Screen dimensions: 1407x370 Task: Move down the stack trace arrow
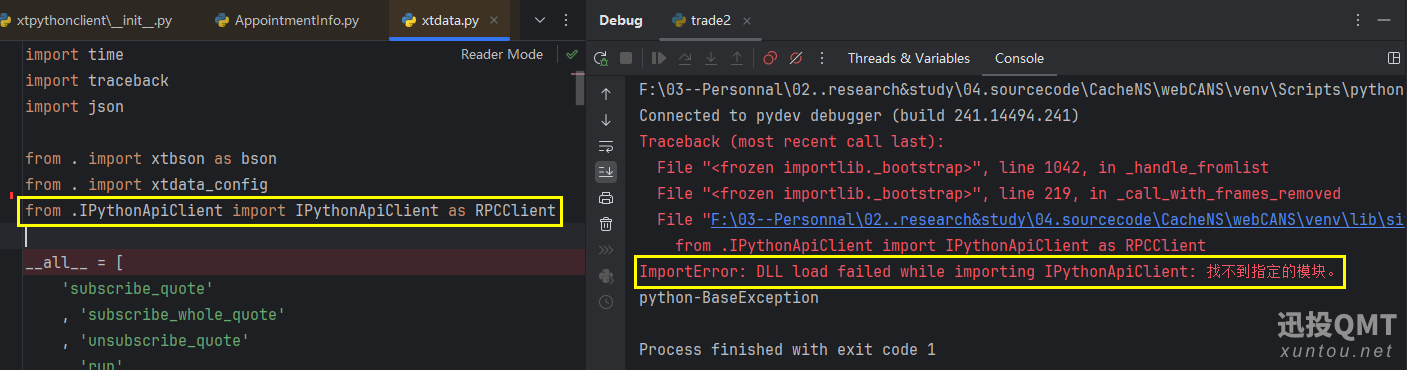point(606,120)
